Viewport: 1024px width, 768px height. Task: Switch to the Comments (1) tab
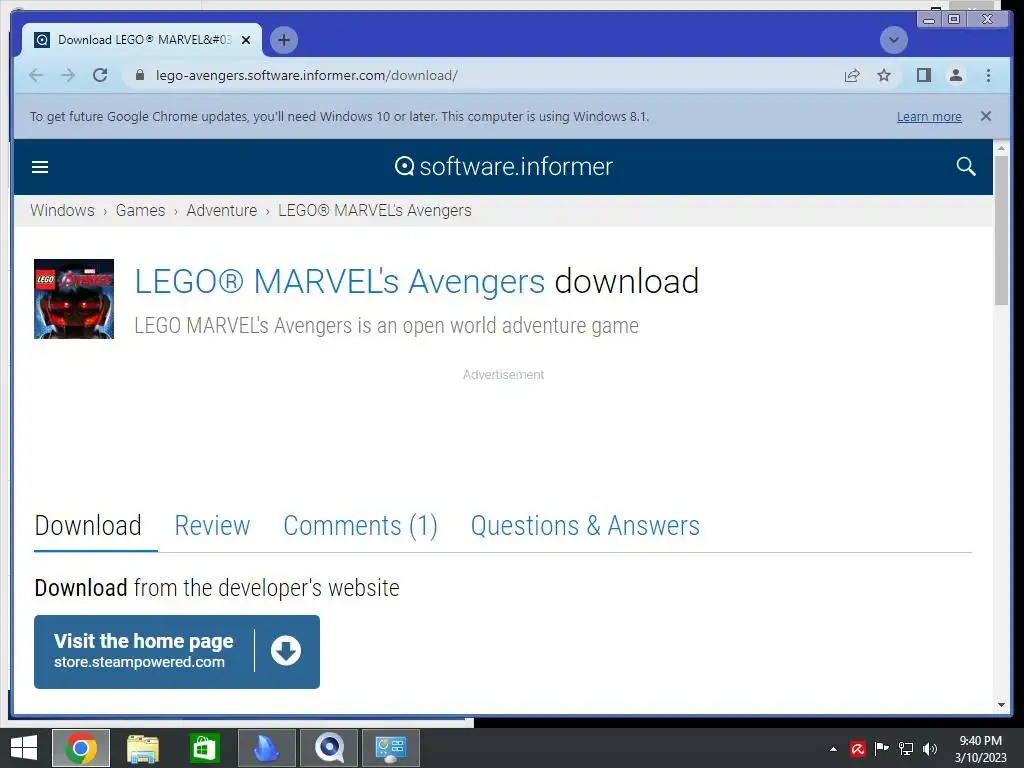360,526
